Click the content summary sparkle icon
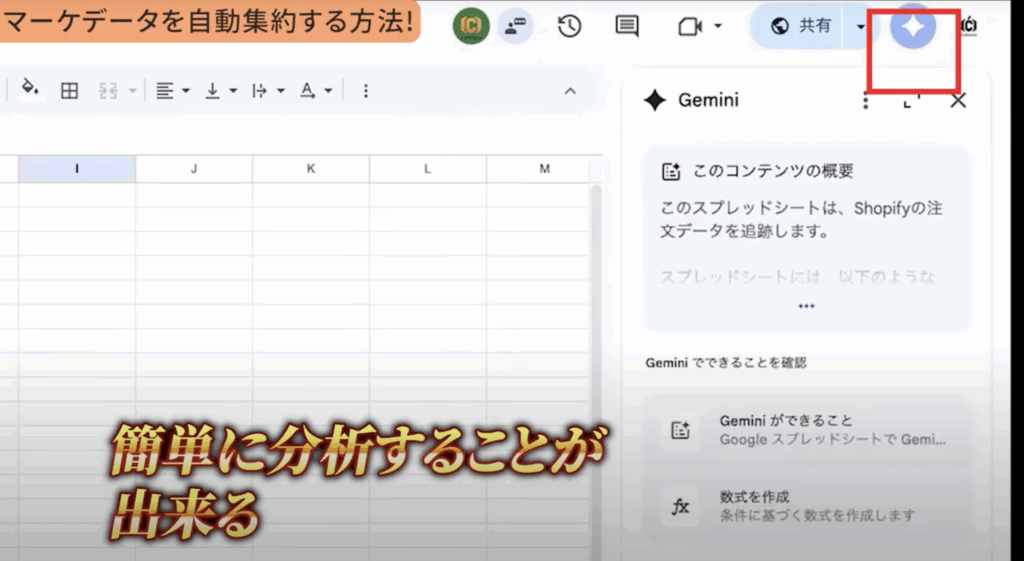The height and width of the screenshot is (561, 1024). (x=672, y=172)
